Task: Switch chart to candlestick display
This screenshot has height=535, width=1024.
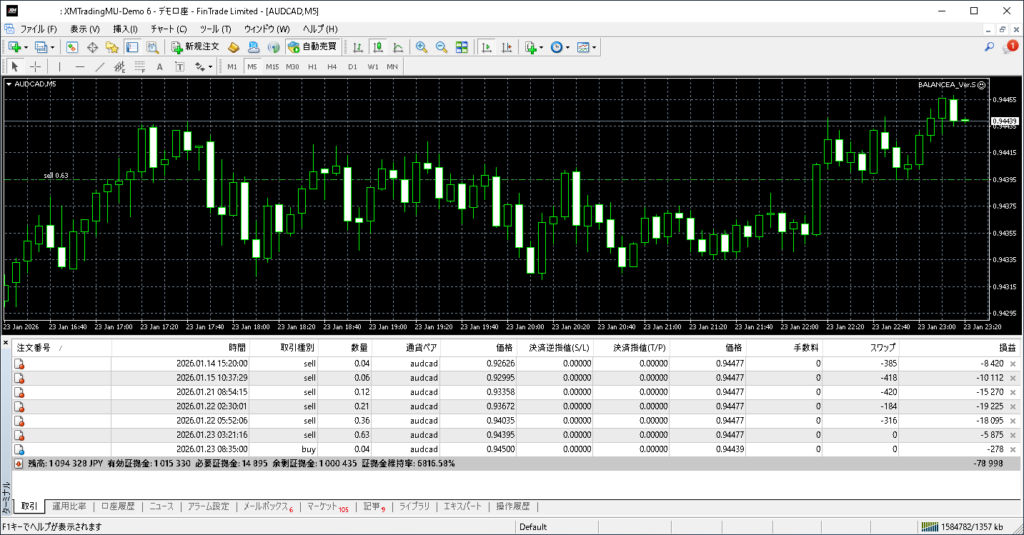Action: pyautogui.click(x=379, y=47)
